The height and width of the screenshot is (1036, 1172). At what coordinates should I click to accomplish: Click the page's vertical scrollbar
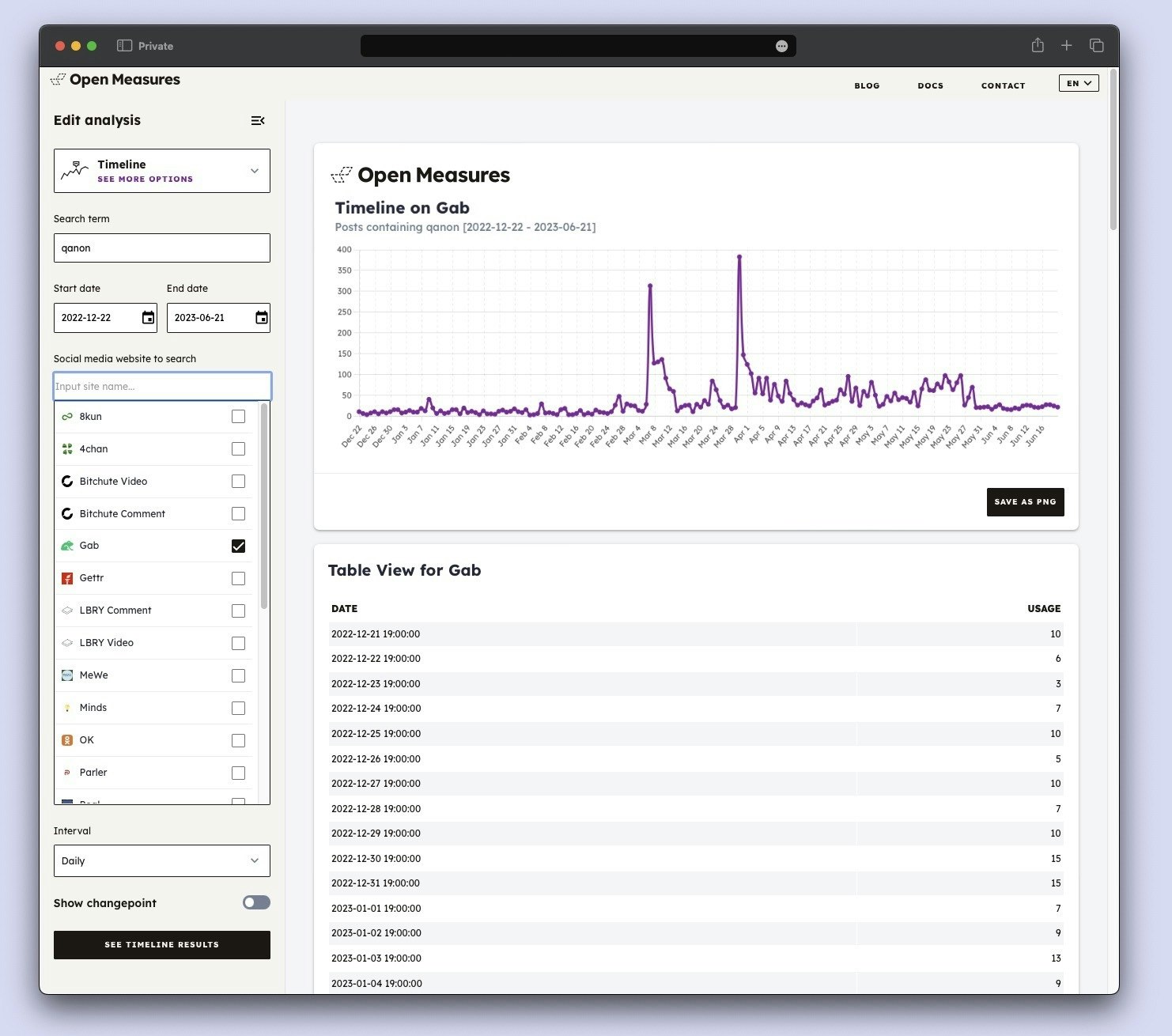click(1113, 150)
